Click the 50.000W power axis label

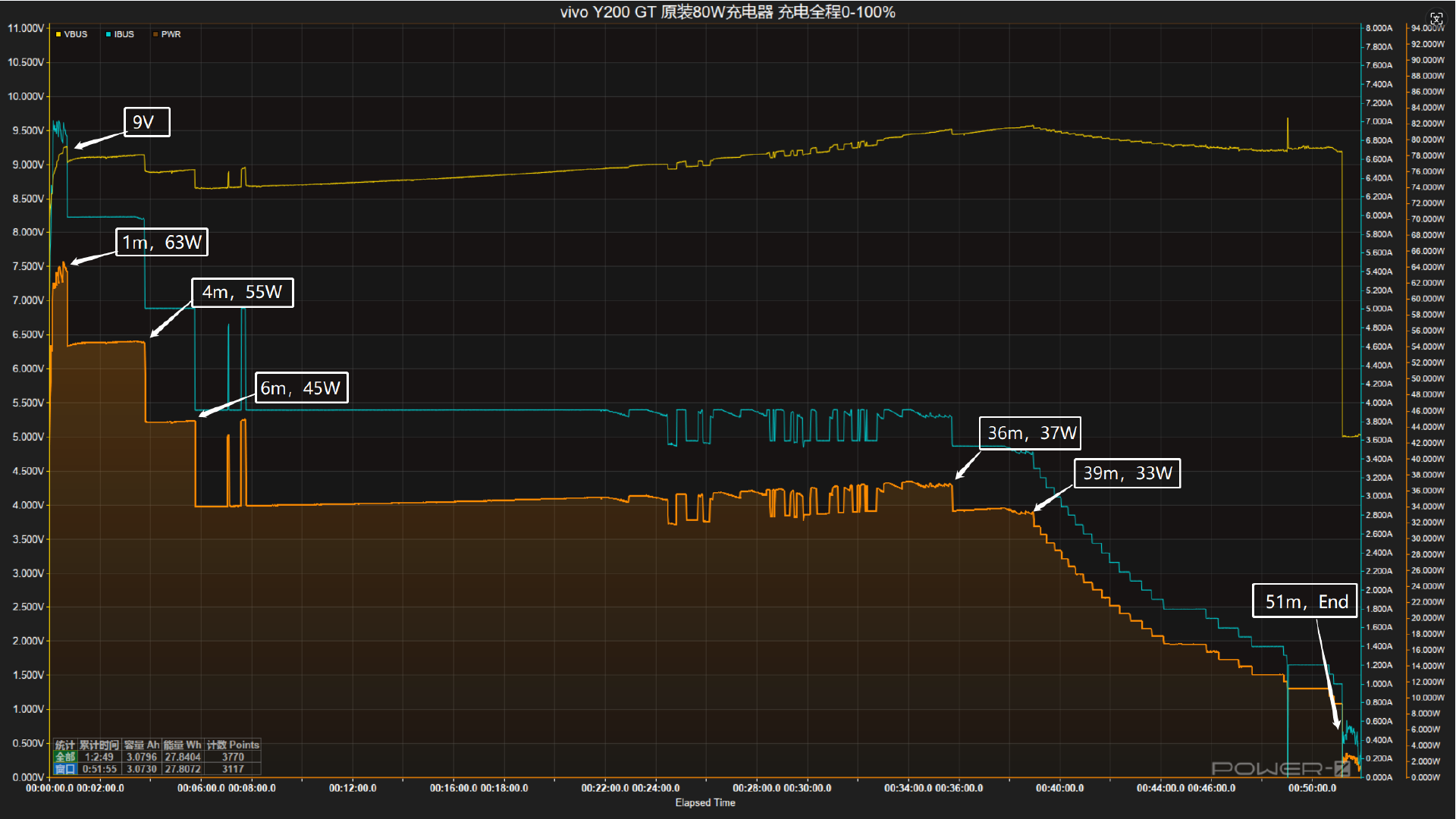(x=1428, y=378)
